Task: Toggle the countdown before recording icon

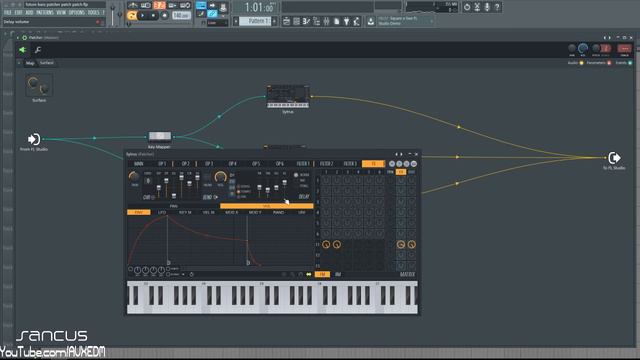Action: click(x=160, y=5)
